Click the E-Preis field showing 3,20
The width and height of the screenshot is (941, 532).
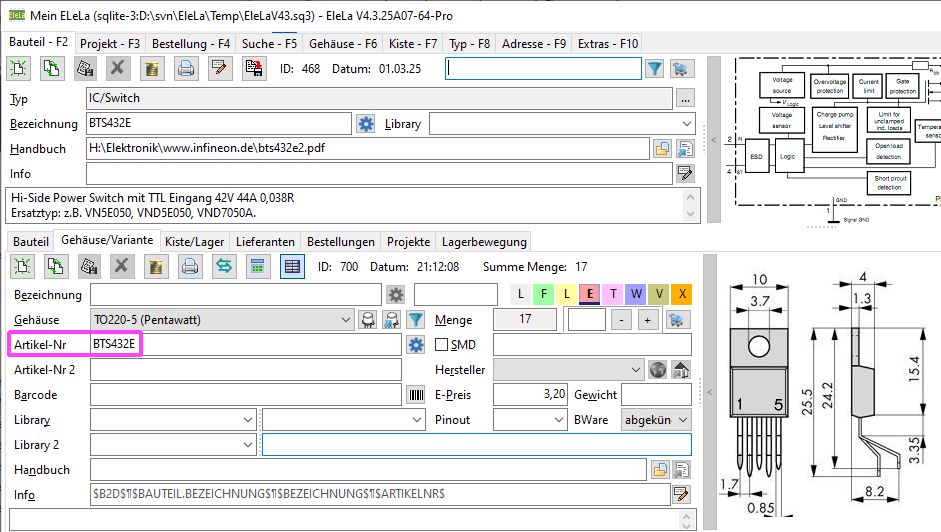pos(531,394)
